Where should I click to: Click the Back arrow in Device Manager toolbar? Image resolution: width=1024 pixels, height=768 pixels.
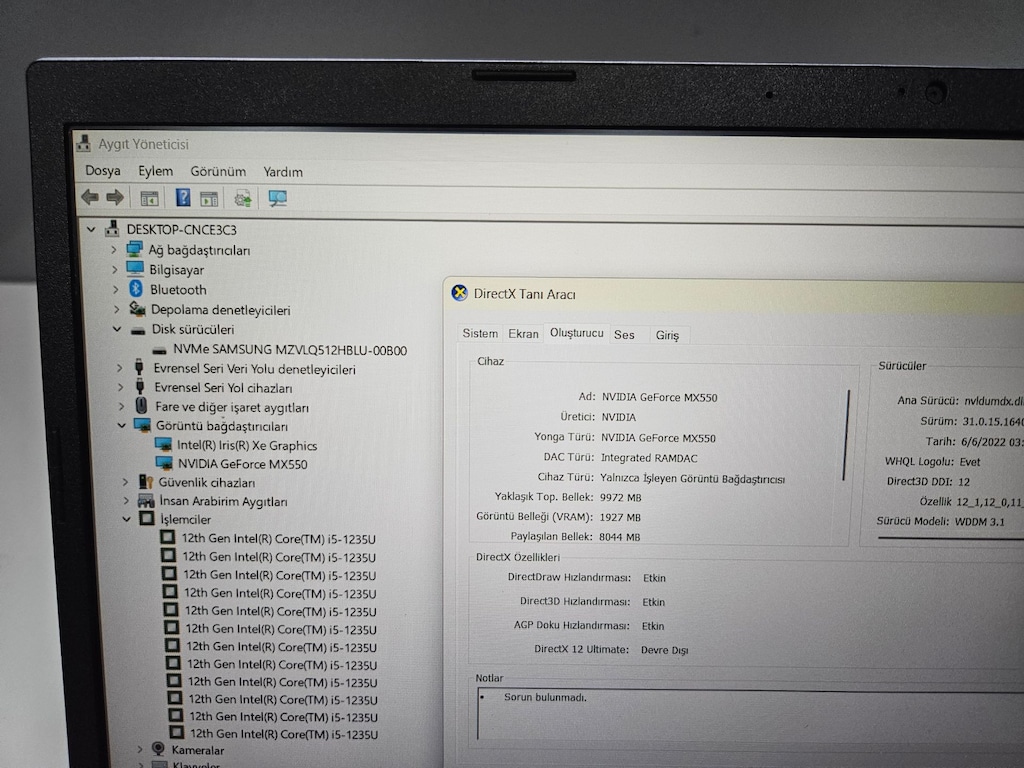tap(89, 197)
